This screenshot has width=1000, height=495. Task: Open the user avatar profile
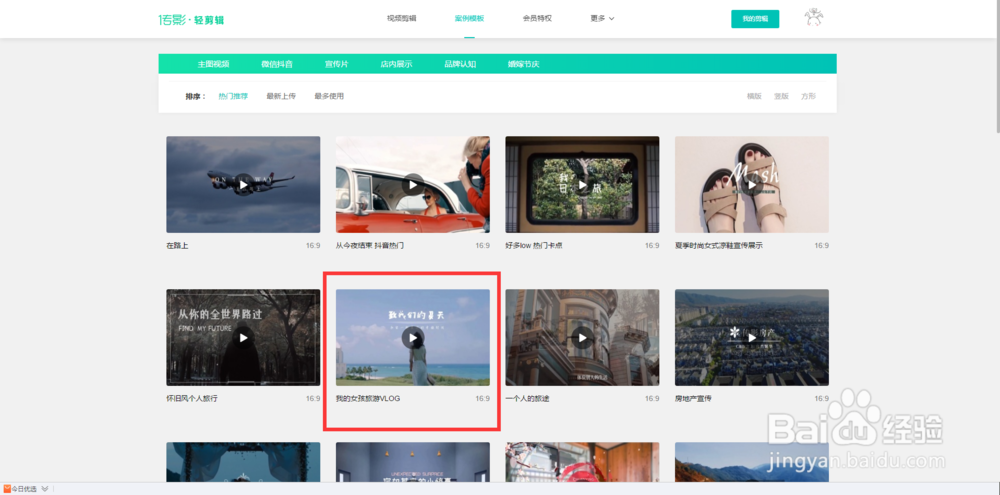[814, 18]
